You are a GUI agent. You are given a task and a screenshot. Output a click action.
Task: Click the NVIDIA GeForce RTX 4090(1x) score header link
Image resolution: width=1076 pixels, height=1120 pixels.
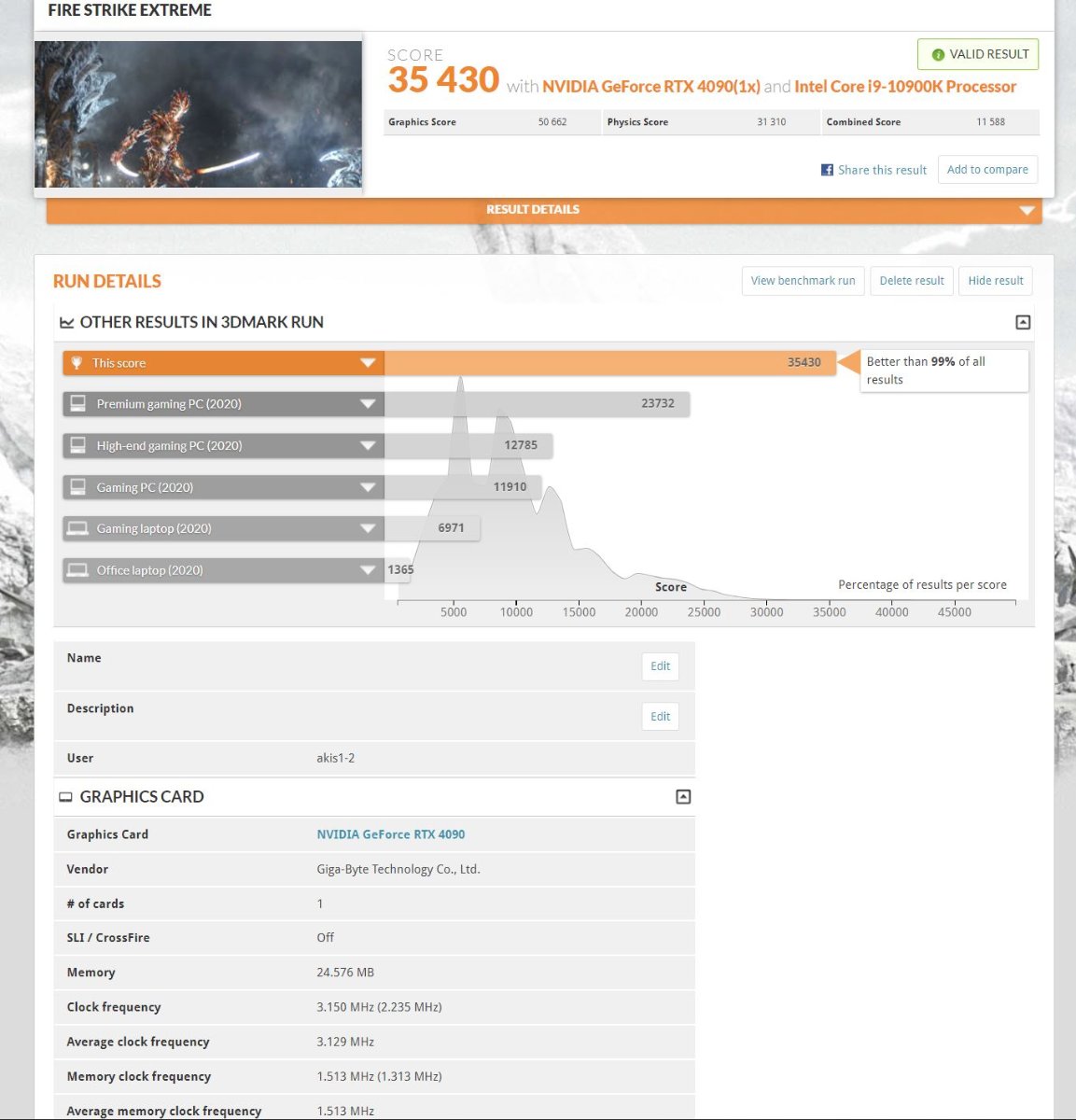pos(651,87)
